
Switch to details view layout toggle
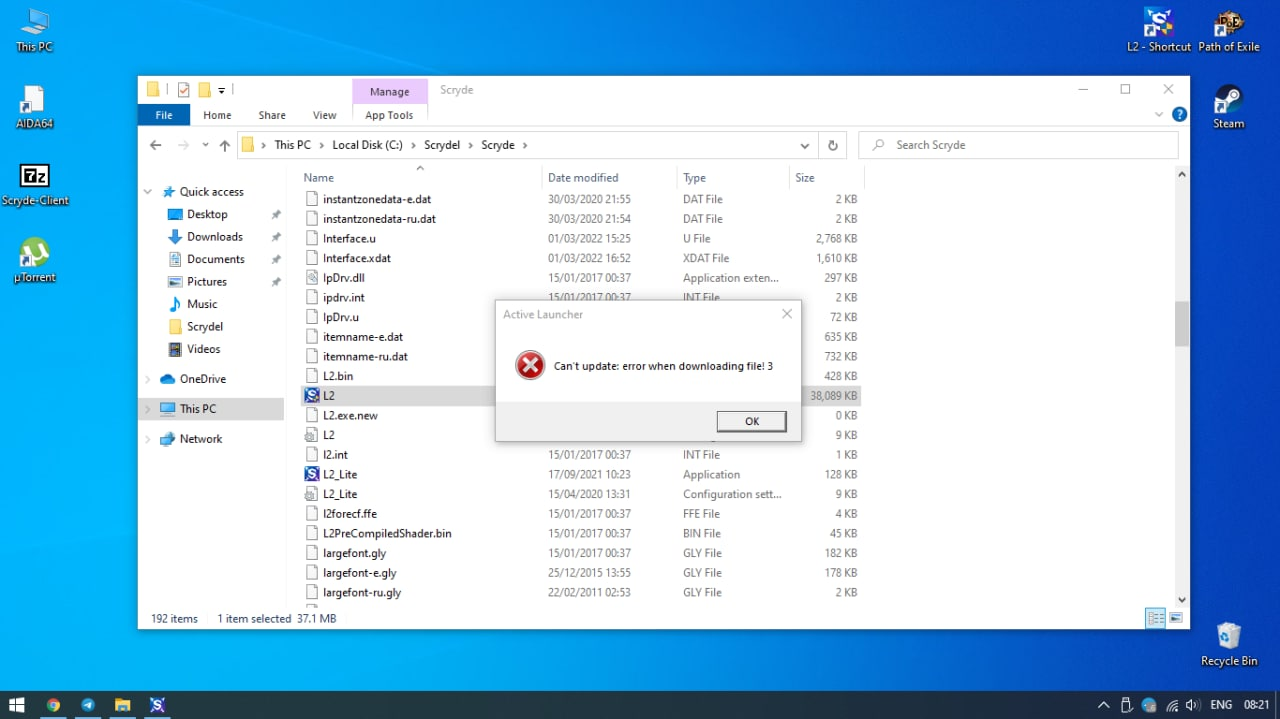click(1156, 618)
